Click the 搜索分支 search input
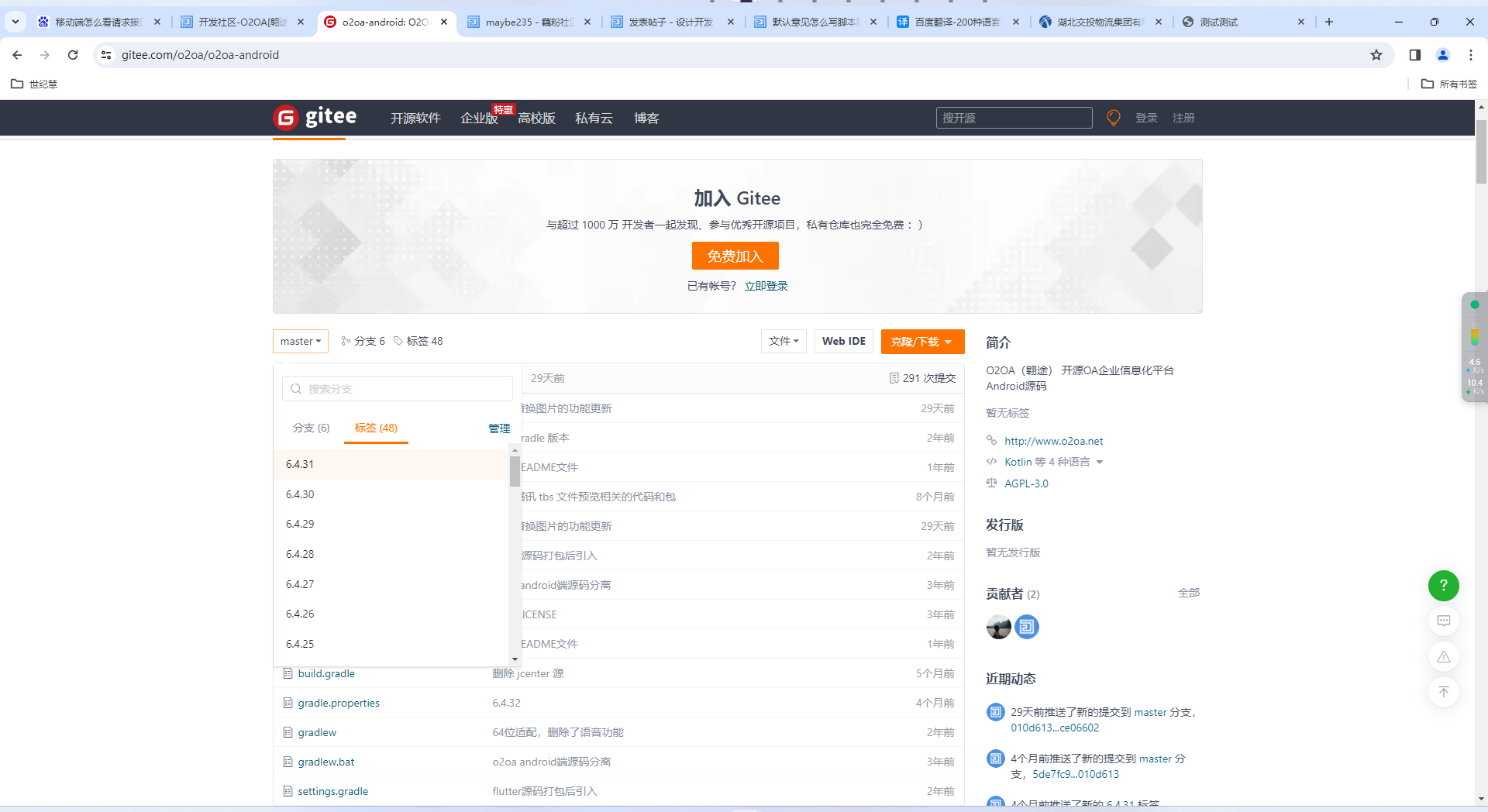Screen dimensions: 1488x812 pos(398,389)
